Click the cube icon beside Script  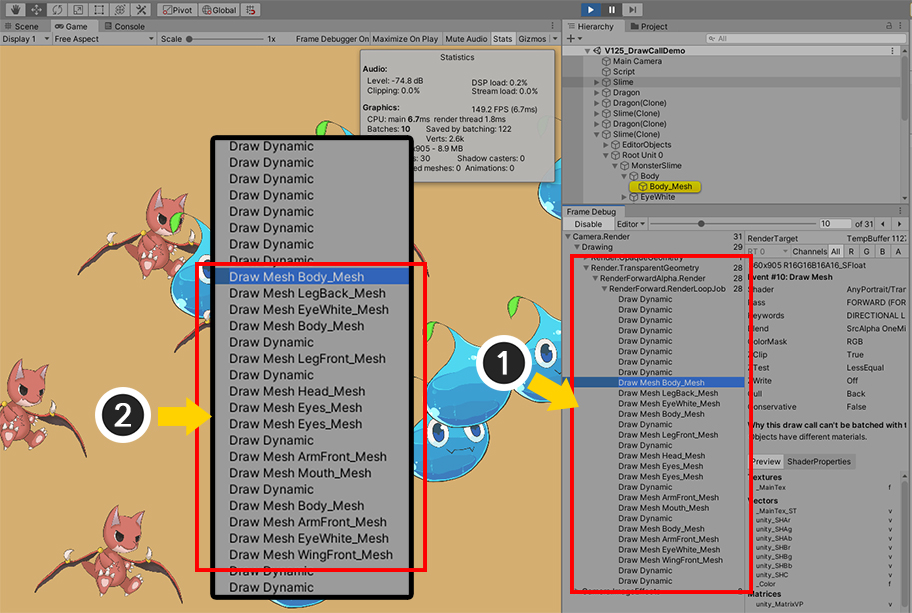click(606, 72)
